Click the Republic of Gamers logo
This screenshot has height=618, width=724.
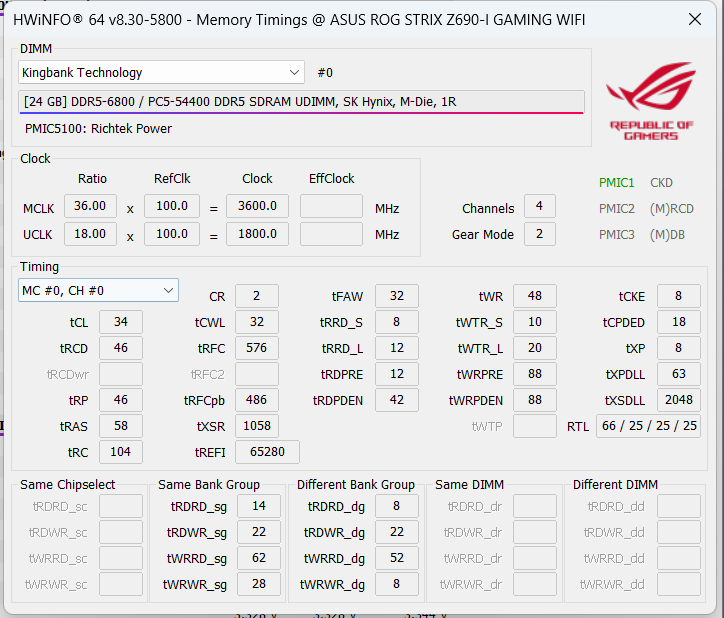651,101
